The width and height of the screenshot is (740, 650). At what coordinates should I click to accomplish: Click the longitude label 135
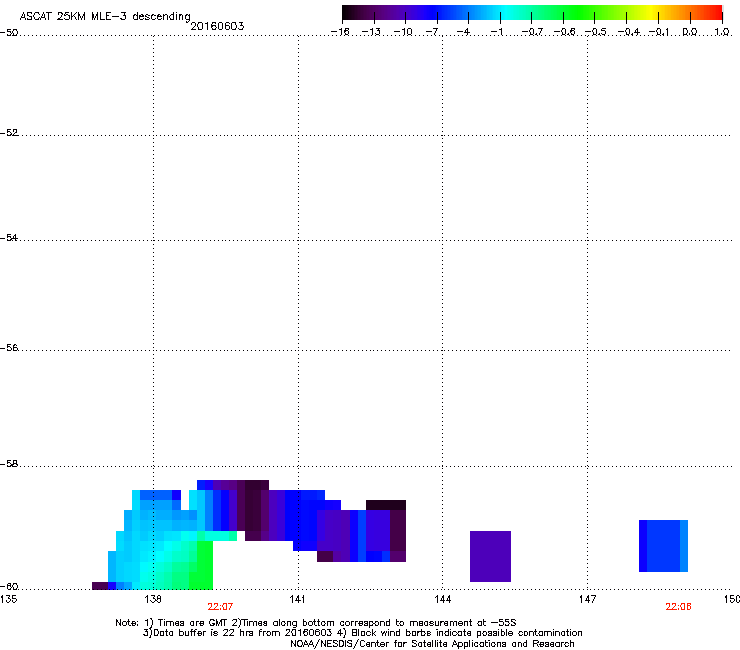tap(8, 599)
